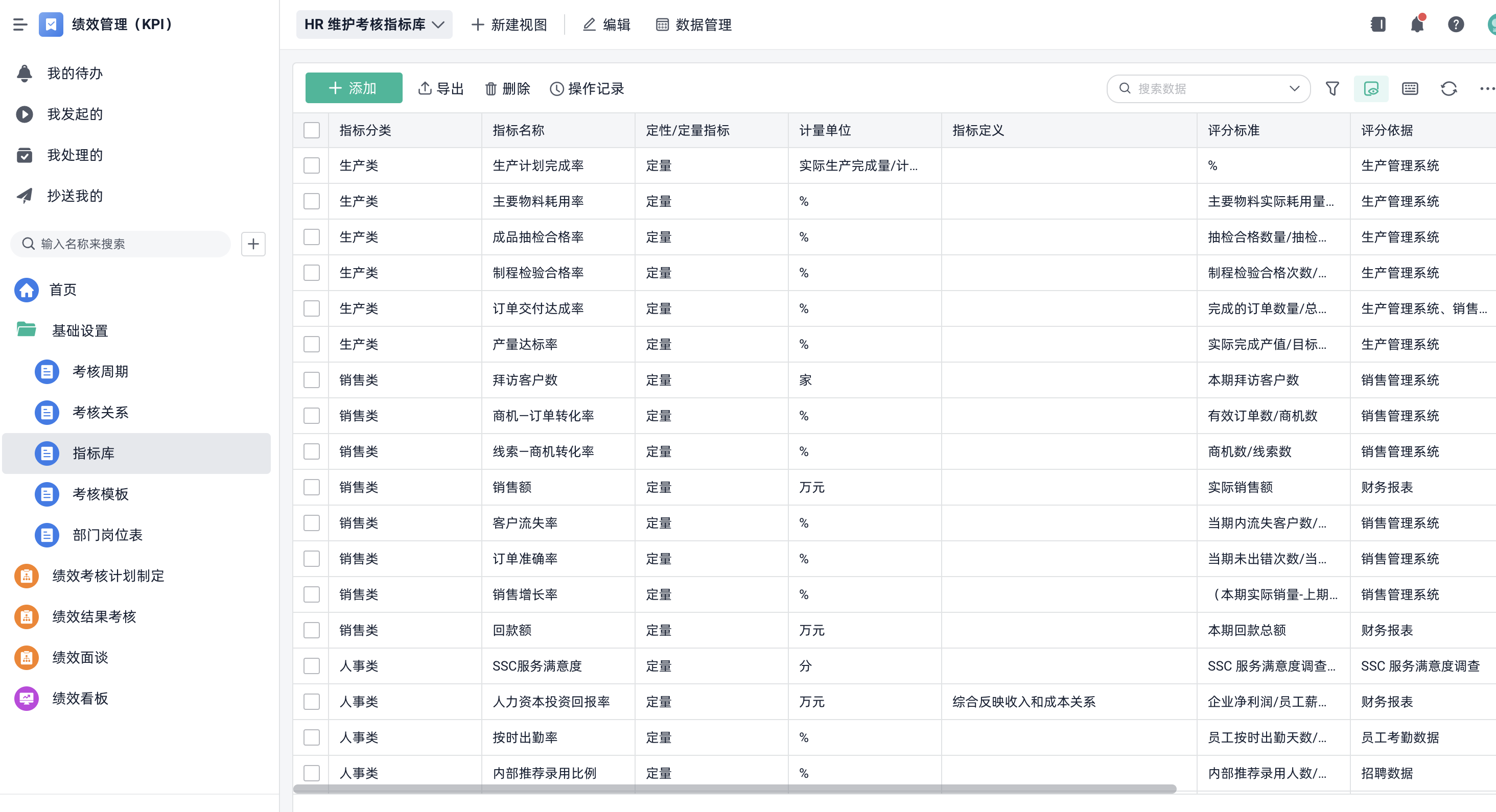
Task: Open the notification bell
Action: click(1416, 25)
